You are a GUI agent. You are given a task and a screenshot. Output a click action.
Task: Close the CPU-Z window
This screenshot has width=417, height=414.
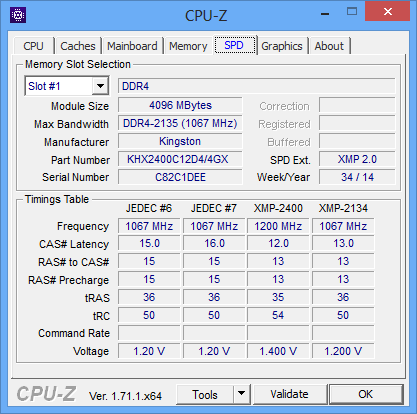coord(388,12)
